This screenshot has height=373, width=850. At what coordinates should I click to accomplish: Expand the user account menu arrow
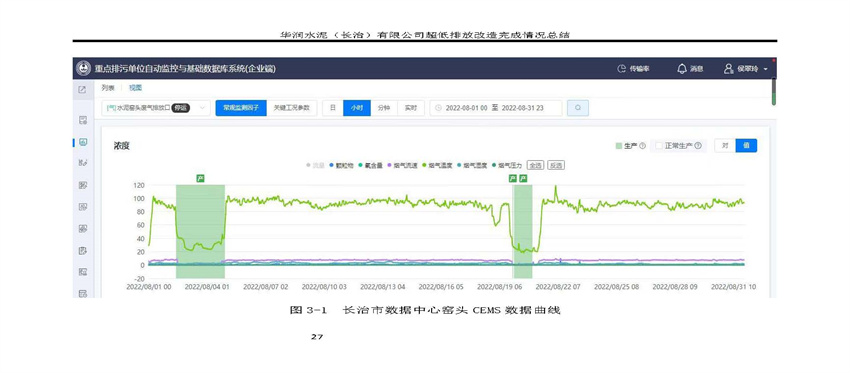pos(765,69)
